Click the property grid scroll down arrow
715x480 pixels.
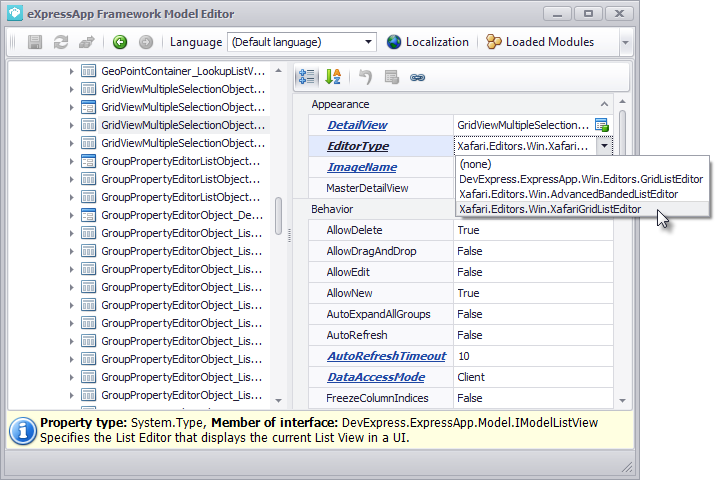tap(622, 401)
